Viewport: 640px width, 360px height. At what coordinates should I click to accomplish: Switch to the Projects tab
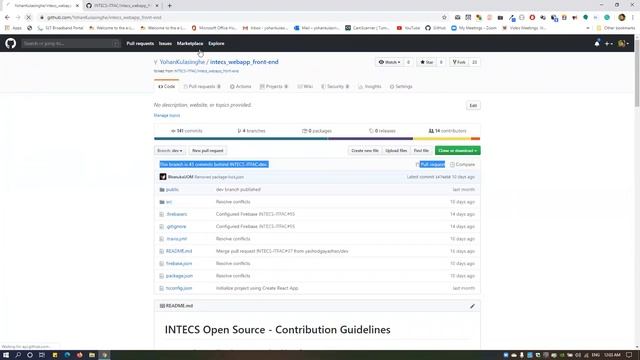pos(274,87)
